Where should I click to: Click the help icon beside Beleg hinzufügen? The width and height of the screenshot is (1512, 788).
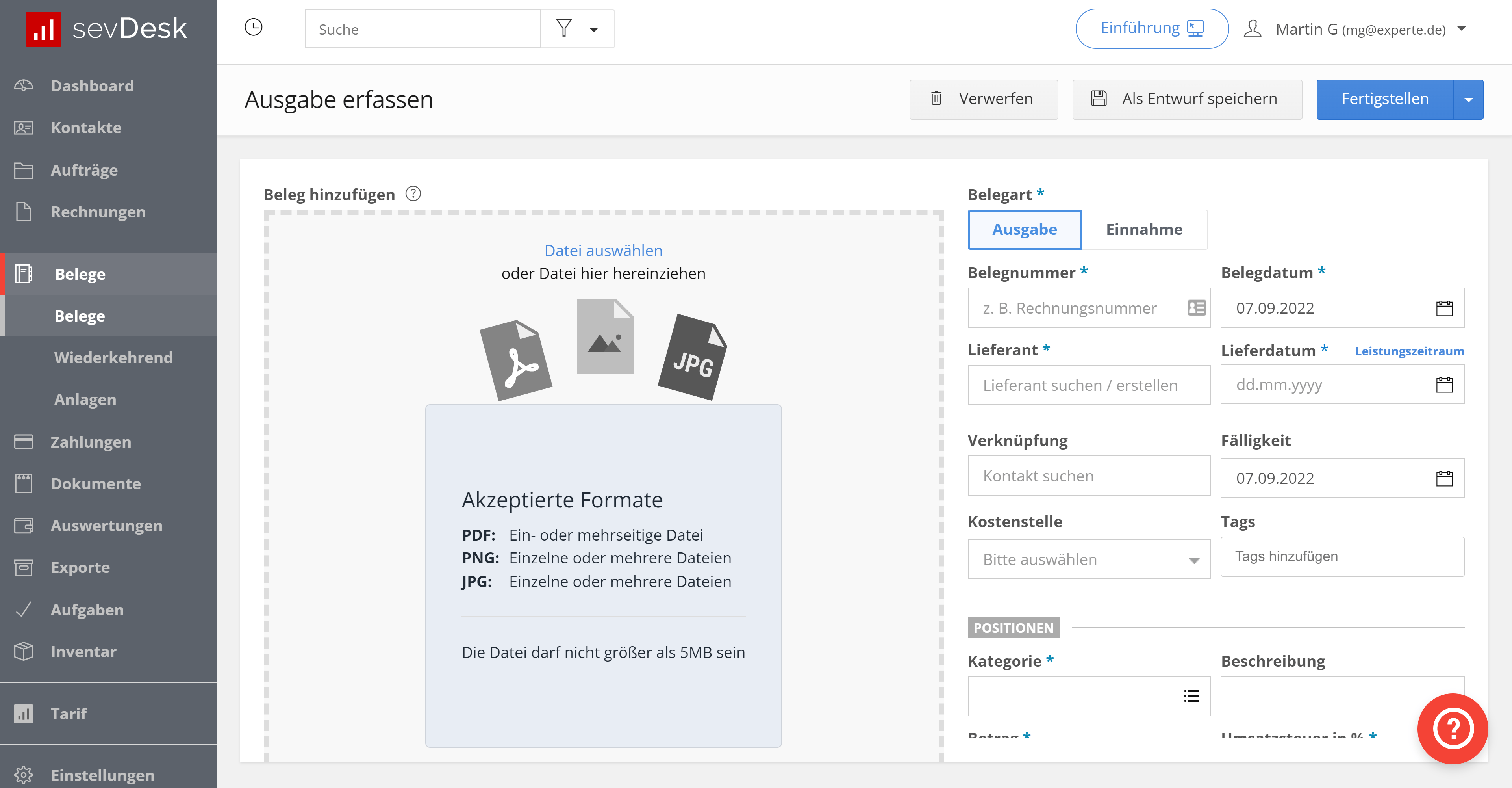click(413, 194)
